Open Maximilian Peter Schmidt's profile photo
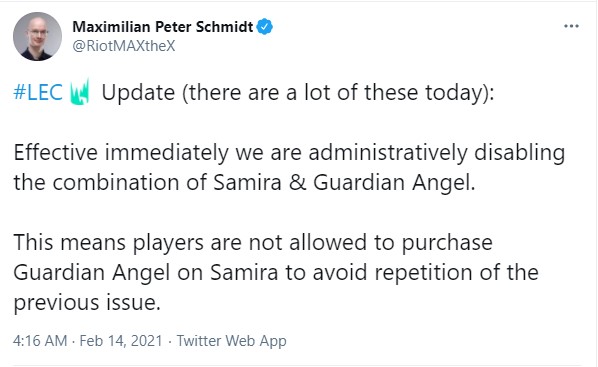This screenshot has height=367, width=598. tap(37, 36)
